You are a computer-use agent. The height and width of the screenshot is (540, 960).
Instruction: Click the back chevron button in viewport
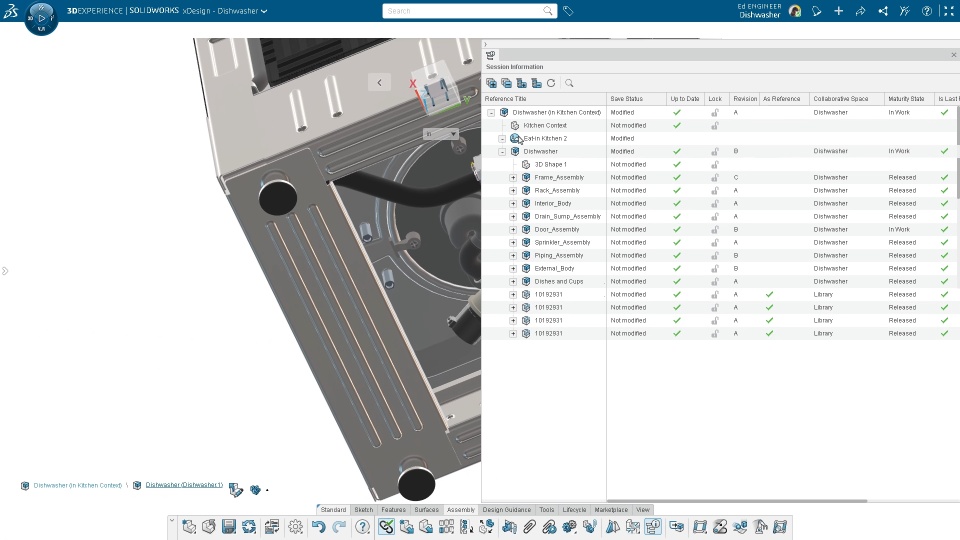pos(380,83)
